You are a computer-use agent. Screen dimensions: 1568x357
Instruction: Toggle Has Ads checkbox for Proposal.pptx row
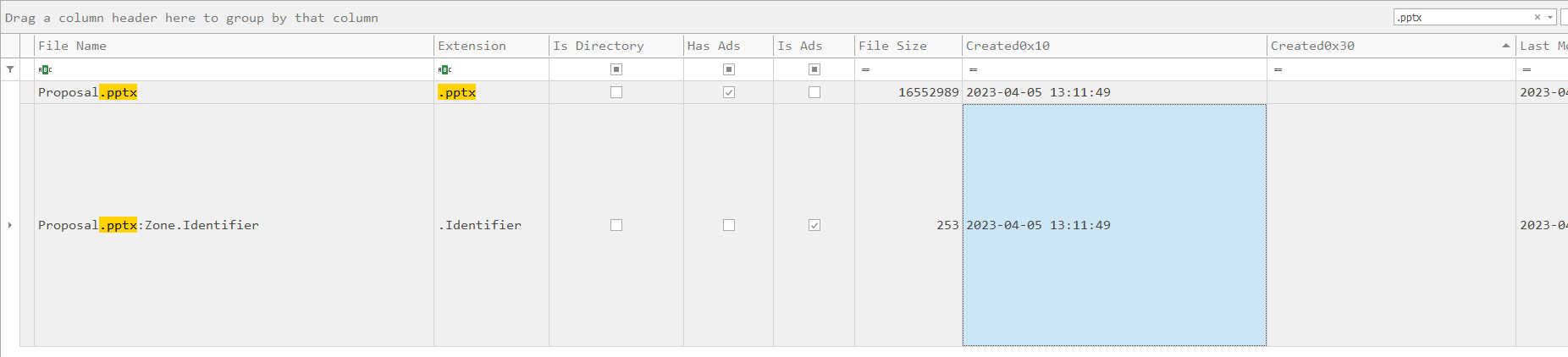click(729, 92)
